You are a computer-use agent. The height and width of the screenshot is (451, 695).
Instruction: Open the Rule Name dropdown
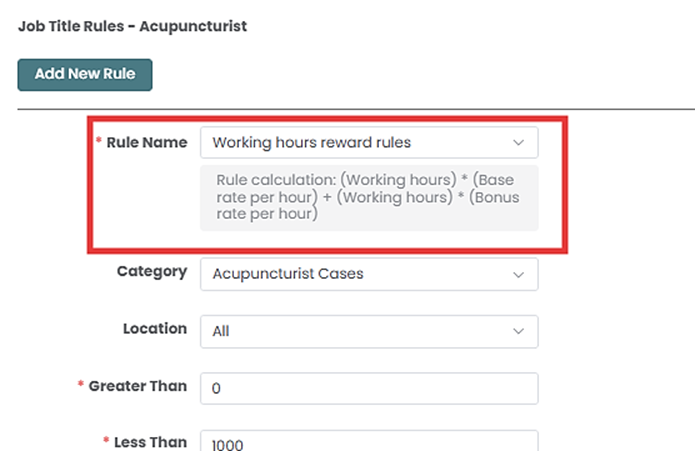368,143
